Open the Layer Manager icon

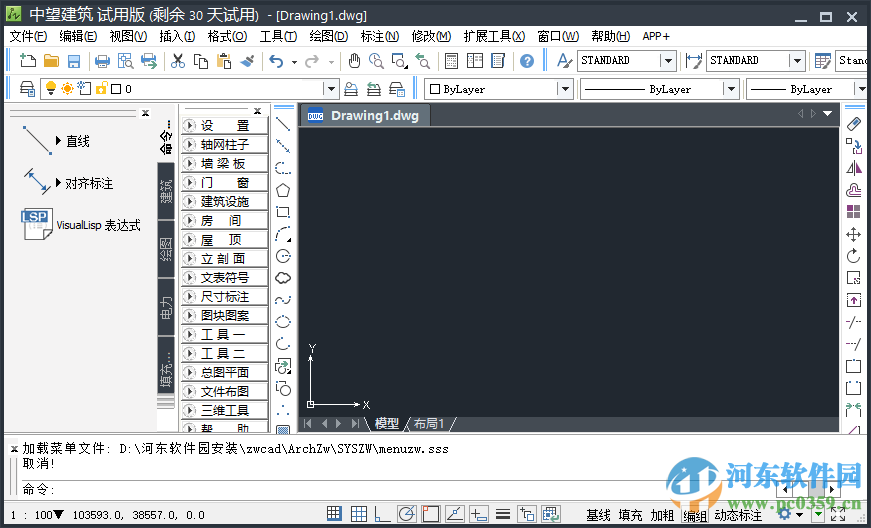coord(27,89)
